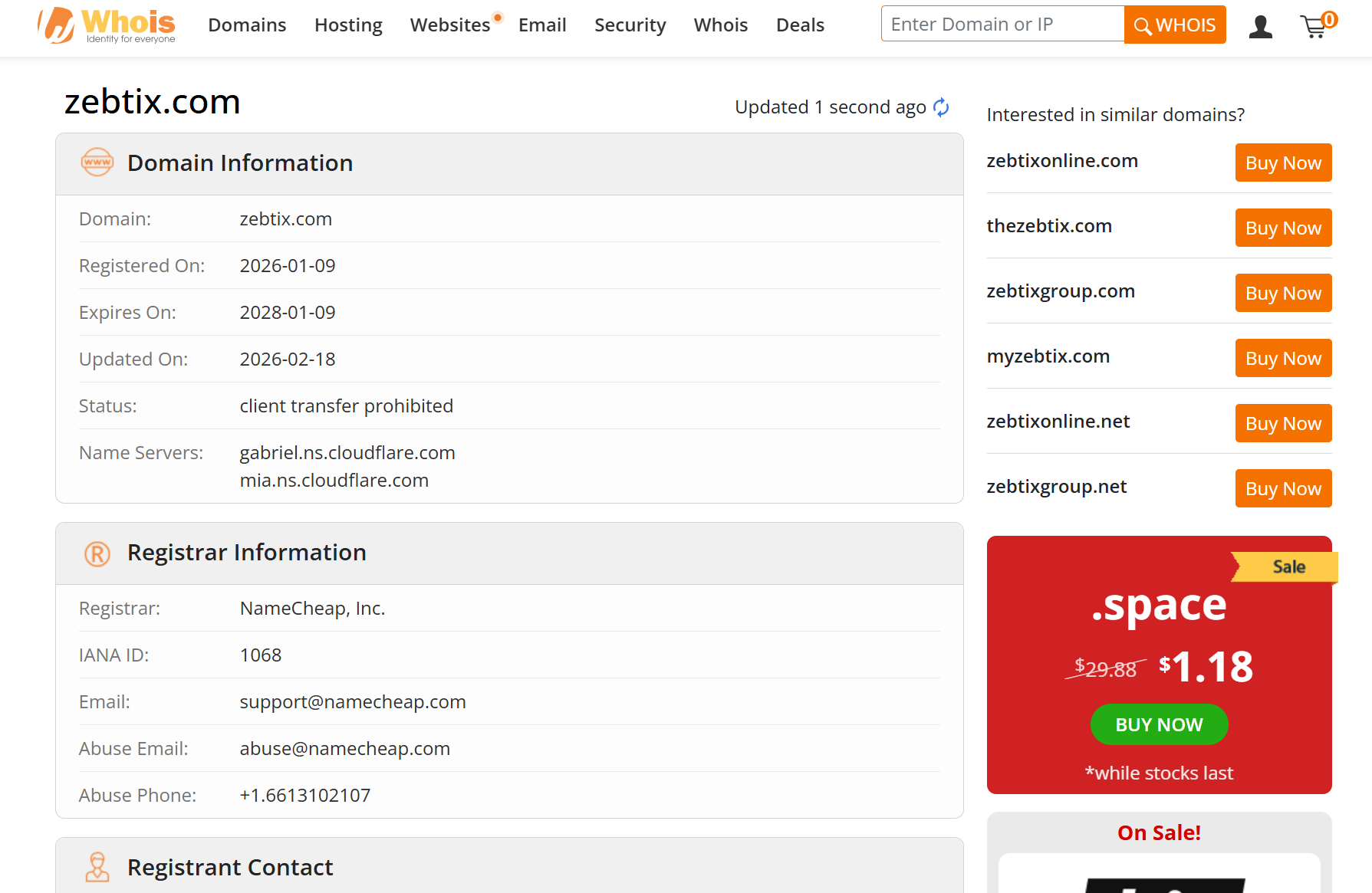Click the $1.18 sale price
Viewport: 1372px width, 893px height.
tap(1206, 667)
